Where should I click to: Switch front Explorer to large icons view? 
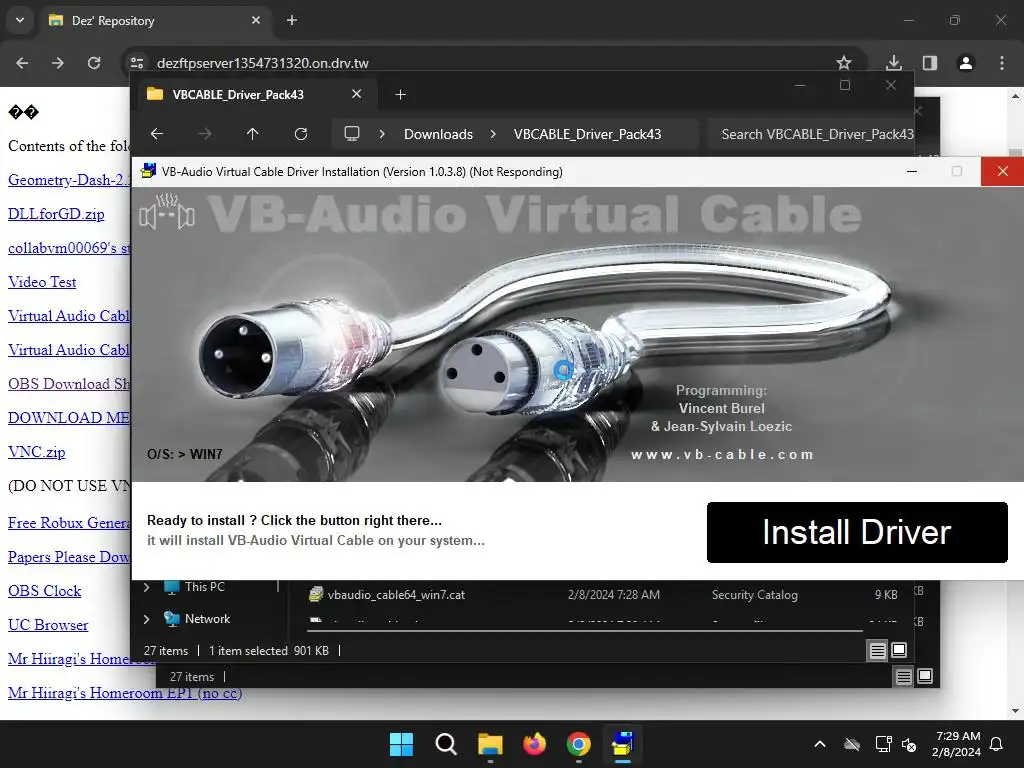899,650
